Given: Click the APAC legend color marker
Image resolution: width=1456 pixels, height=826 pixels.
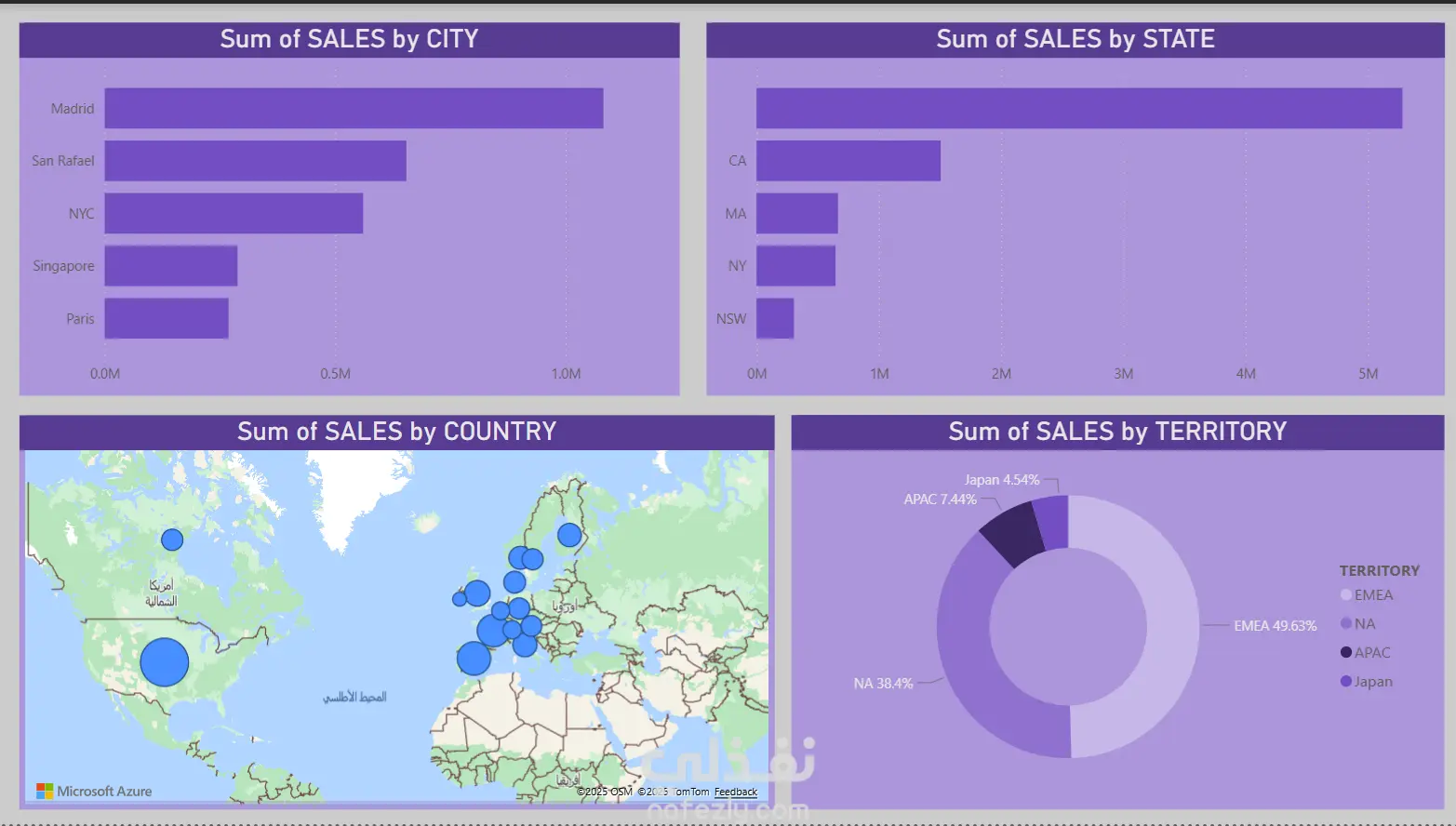Looking at the screenshot, I should click(1346, 653).
